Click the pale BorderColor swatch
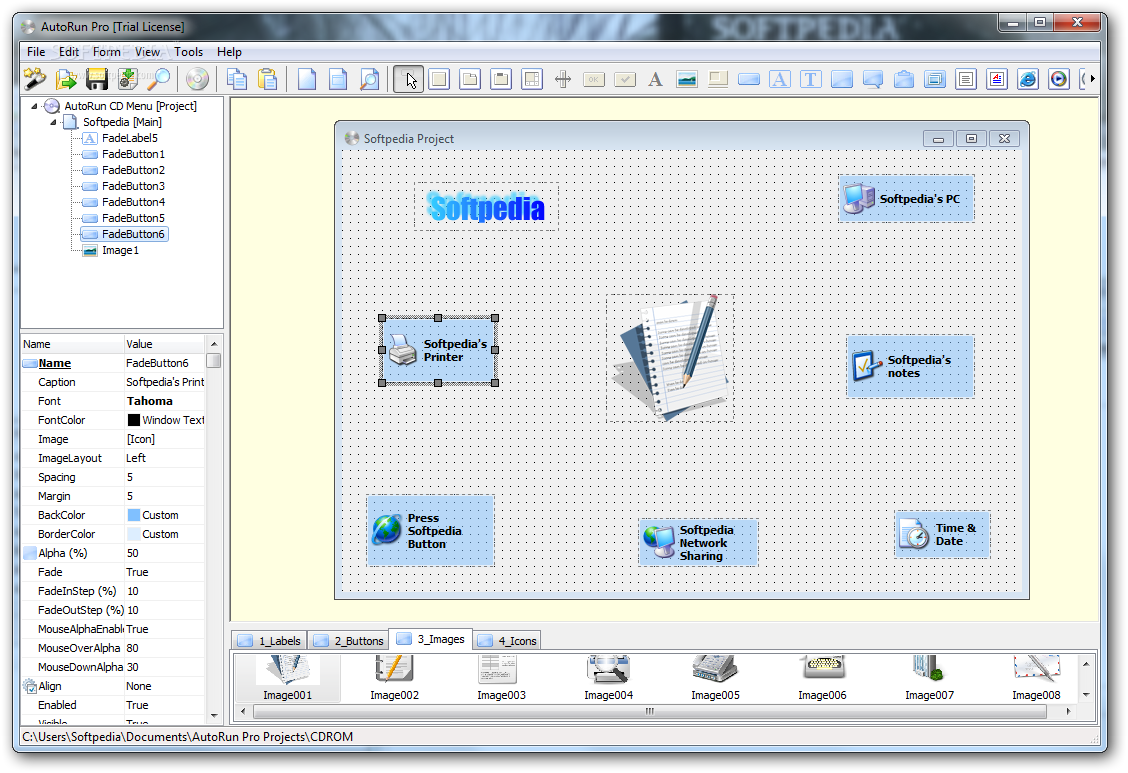Viewport: 1128px width, 773px height. (x=134, y=534)
